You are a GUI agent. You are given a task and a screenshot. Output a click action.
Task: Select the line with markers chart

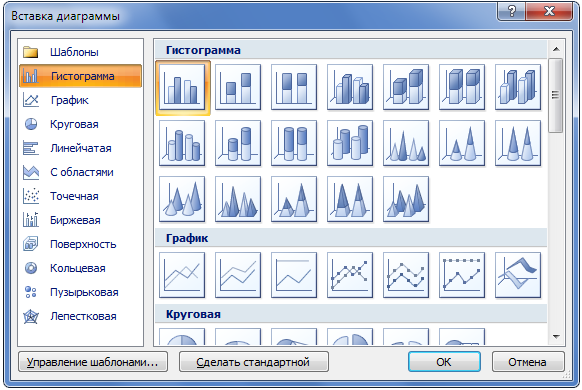tap(350, 275)
